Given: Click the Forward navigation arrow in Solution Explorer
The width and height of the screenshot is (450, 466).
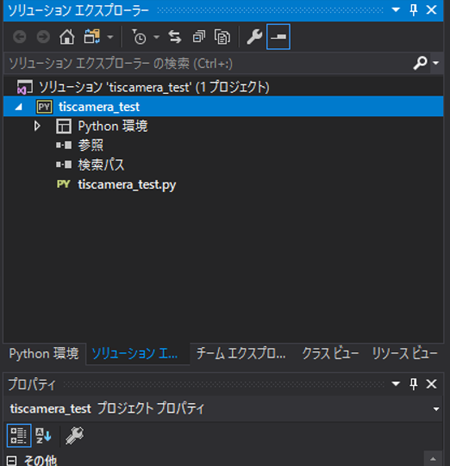Looking at the screenshot, I should tap(43, 37).
